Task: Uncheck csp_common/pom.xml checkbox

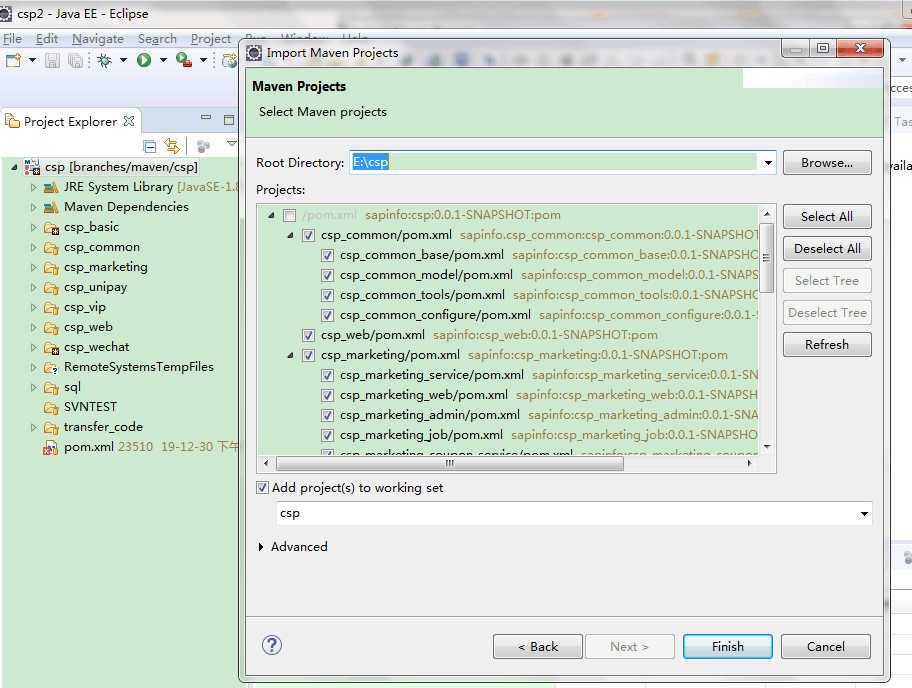Action: pos(308,236)
